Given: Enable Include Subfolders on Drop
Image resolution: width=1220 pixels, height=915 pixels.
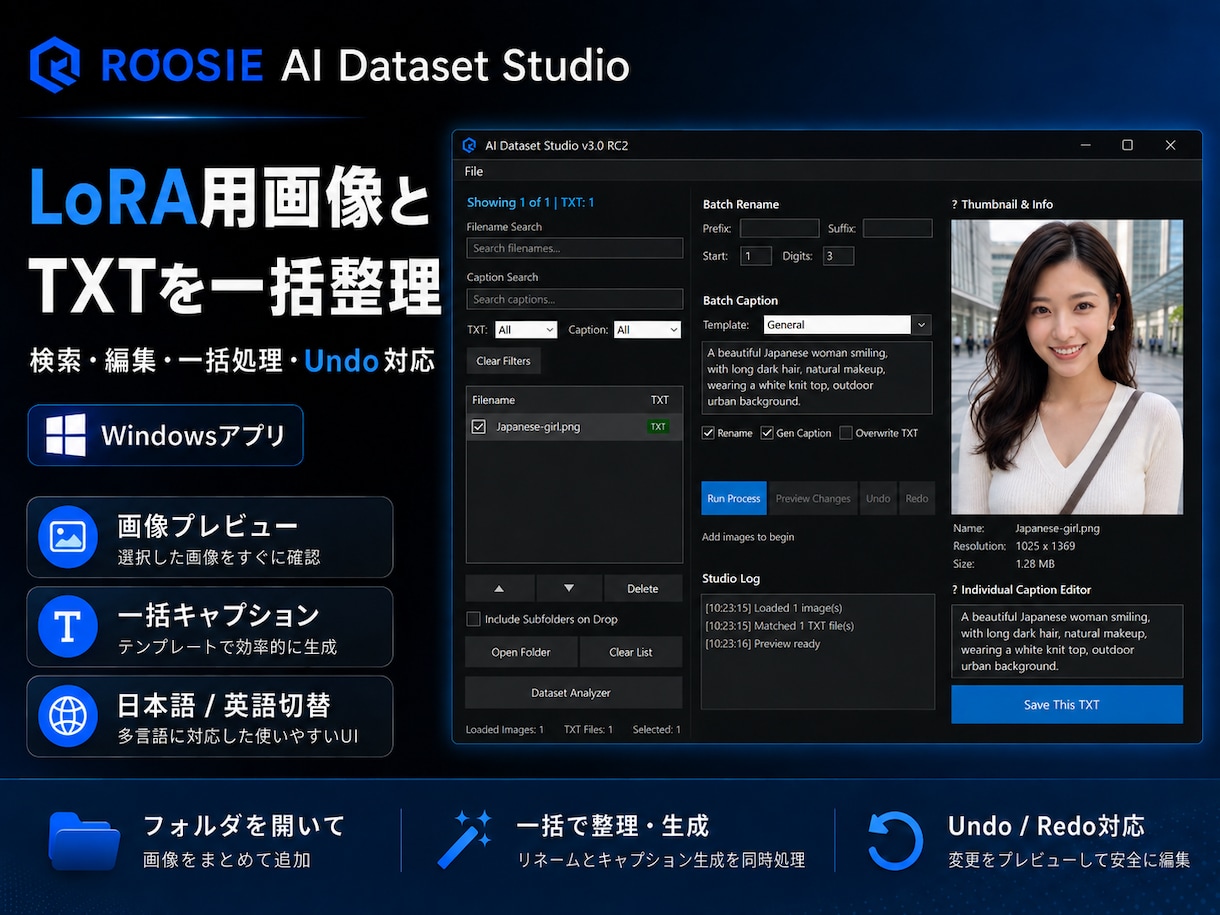Looking at the screenshot, I should [474, 619].
